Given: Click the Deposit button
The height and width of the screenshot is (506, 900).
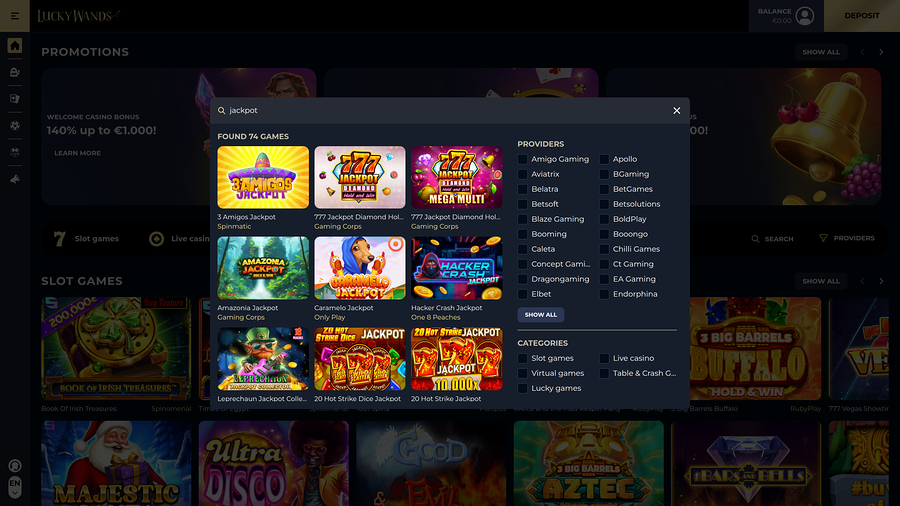Looking at the screenshot, I should pyautogui.click(x=862, y=16).
